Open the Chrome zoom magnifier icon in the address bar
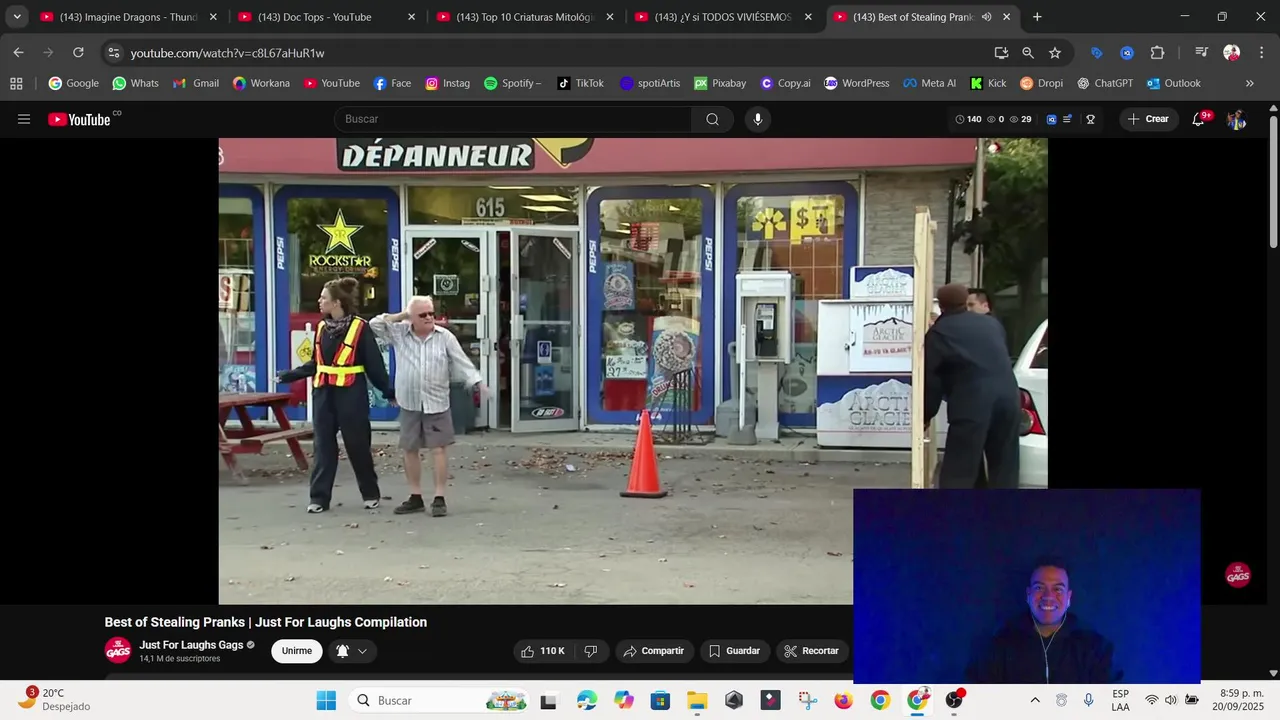The width and height of the screenshot is (1280, 720). (x=1028, y=53)
